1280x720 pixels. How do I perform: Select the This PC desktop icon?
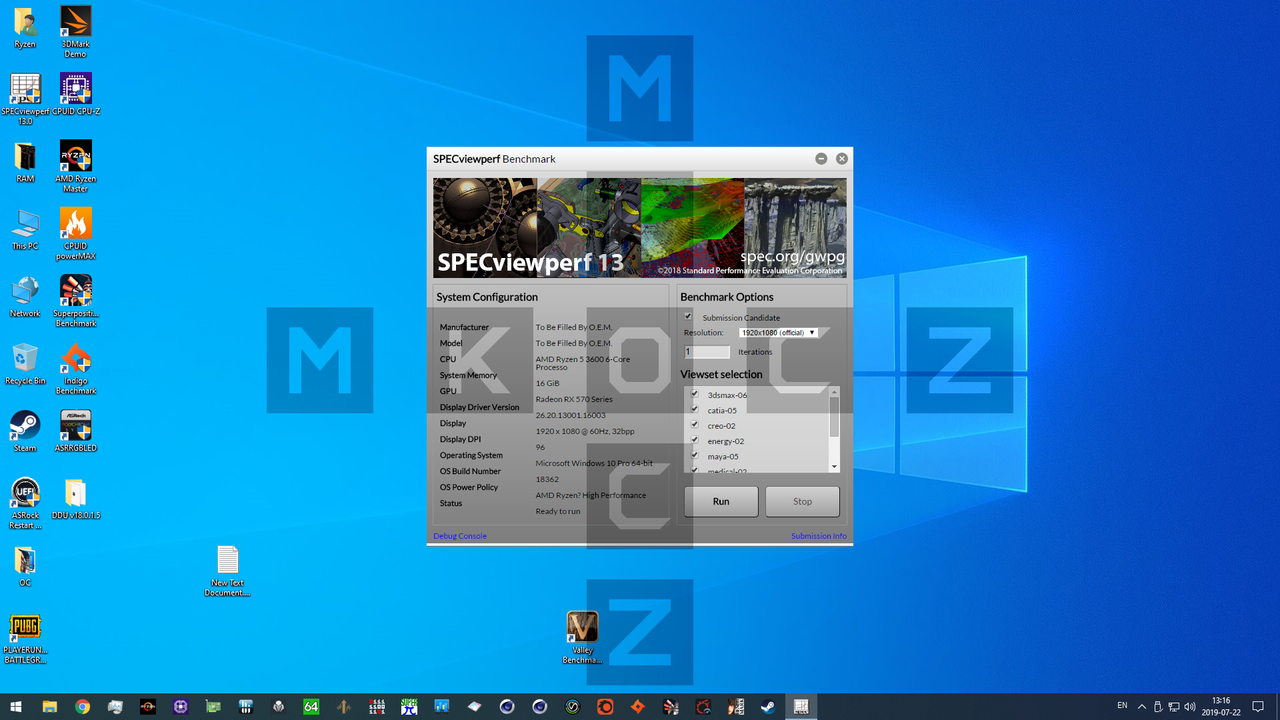coord(25,230)
